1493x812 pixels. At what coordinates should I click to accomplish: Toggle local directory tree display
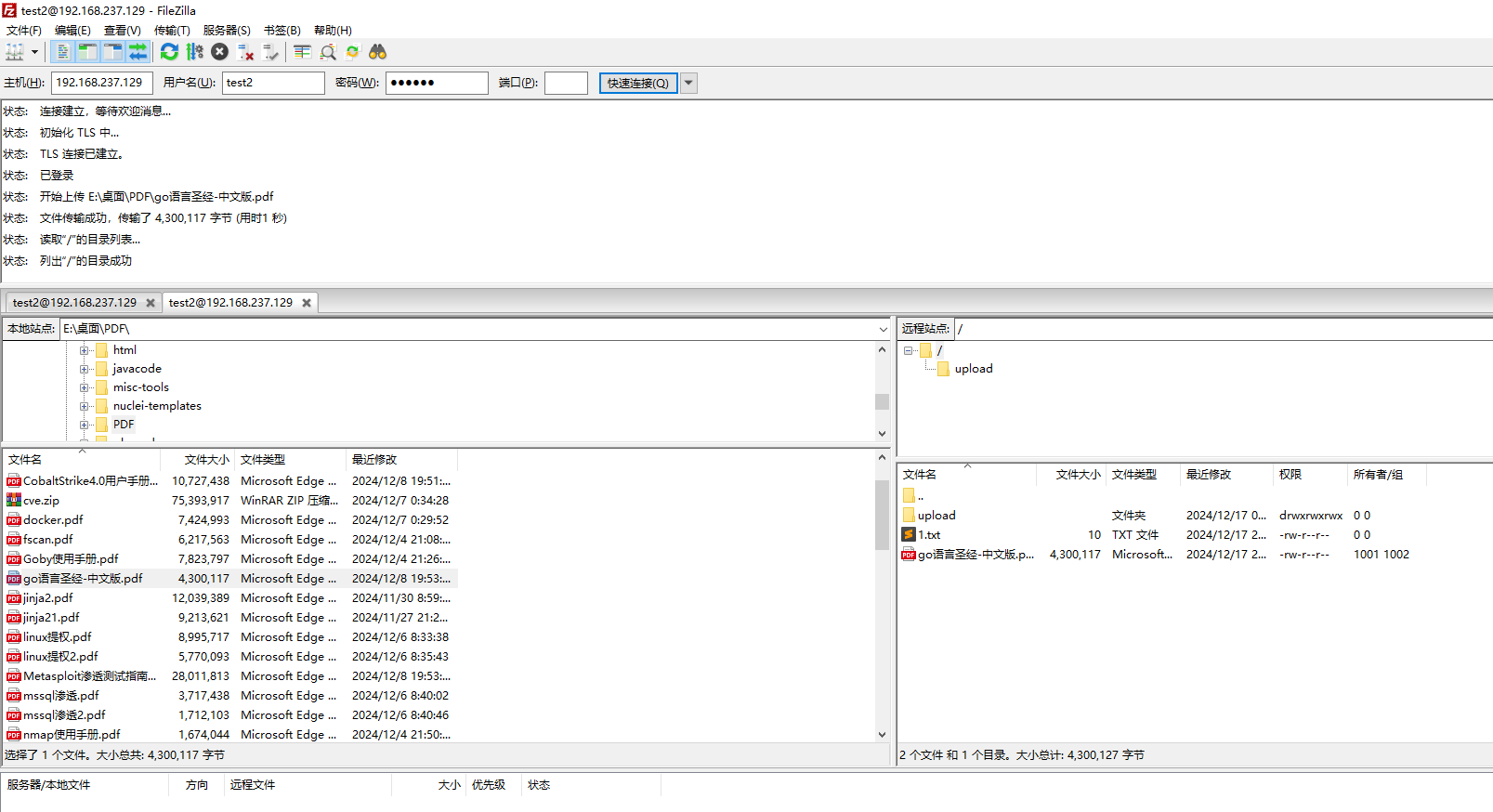(87, 52)
